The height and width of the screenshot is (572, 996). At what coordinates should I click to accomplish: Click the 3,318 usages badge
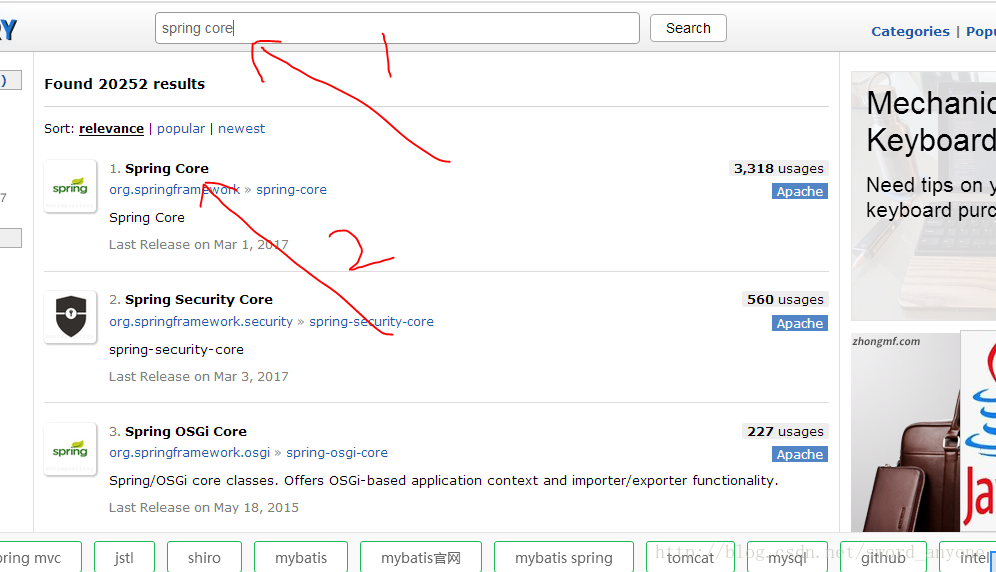tap(778, 168)
